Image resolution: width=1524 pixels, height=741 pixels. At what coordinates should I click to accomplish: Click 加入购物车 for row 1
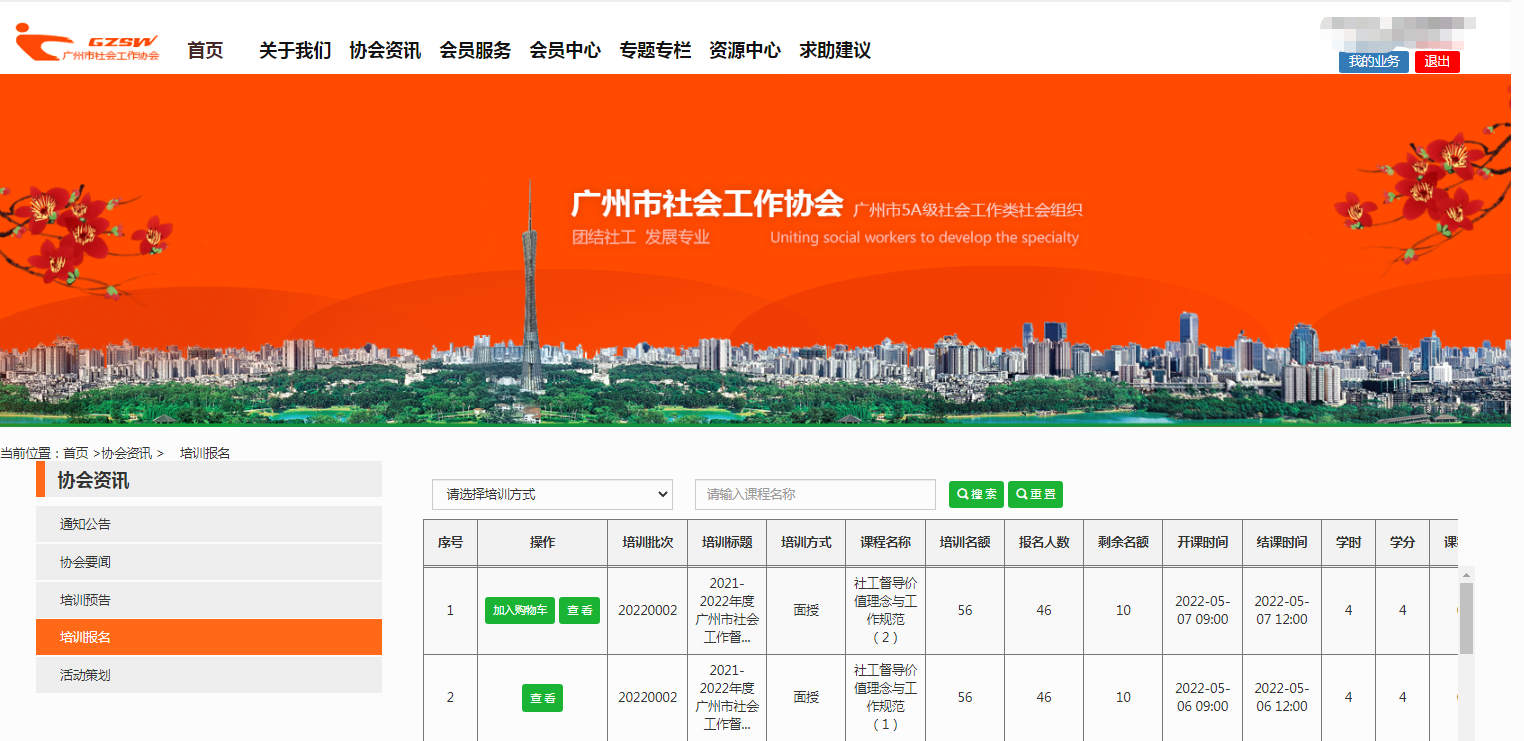(520, 610)
